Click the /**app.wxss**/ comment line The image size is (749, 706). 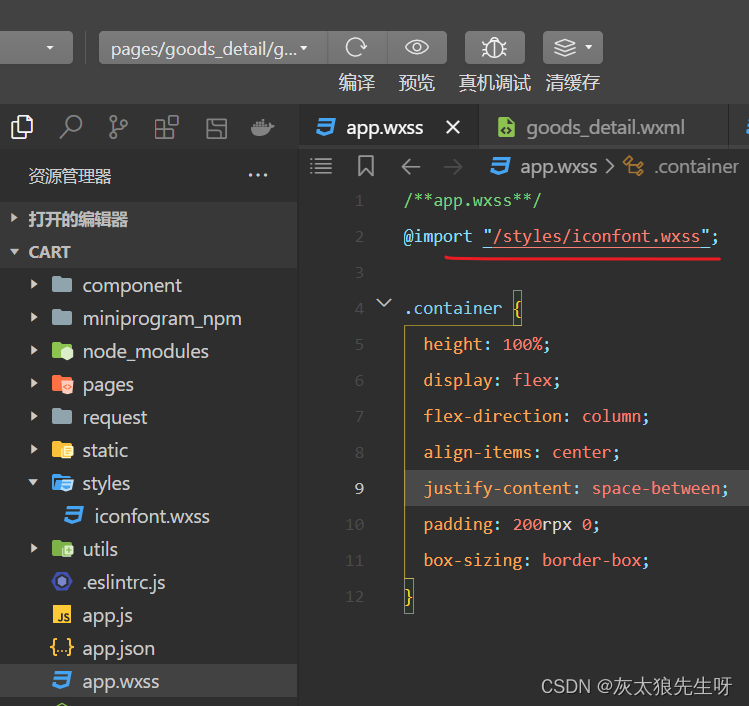click(472, 201)
